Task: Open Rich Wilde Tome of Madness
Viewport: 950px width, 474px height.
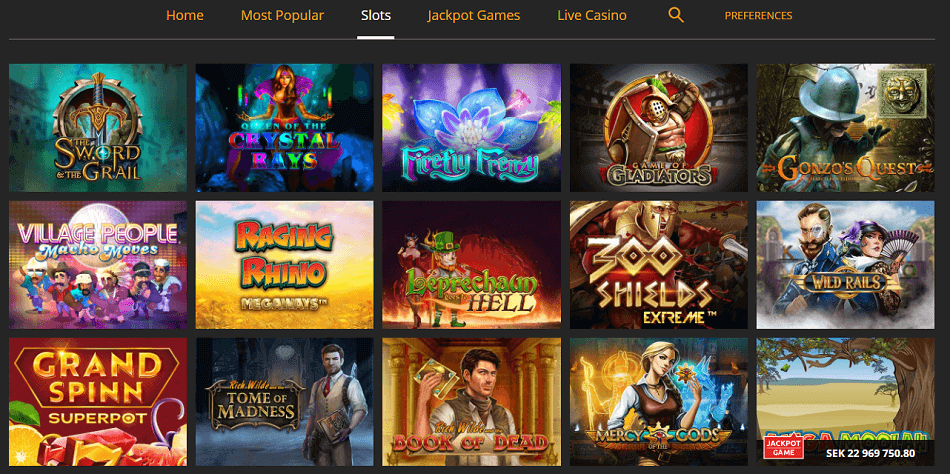Action: point(285,402)
